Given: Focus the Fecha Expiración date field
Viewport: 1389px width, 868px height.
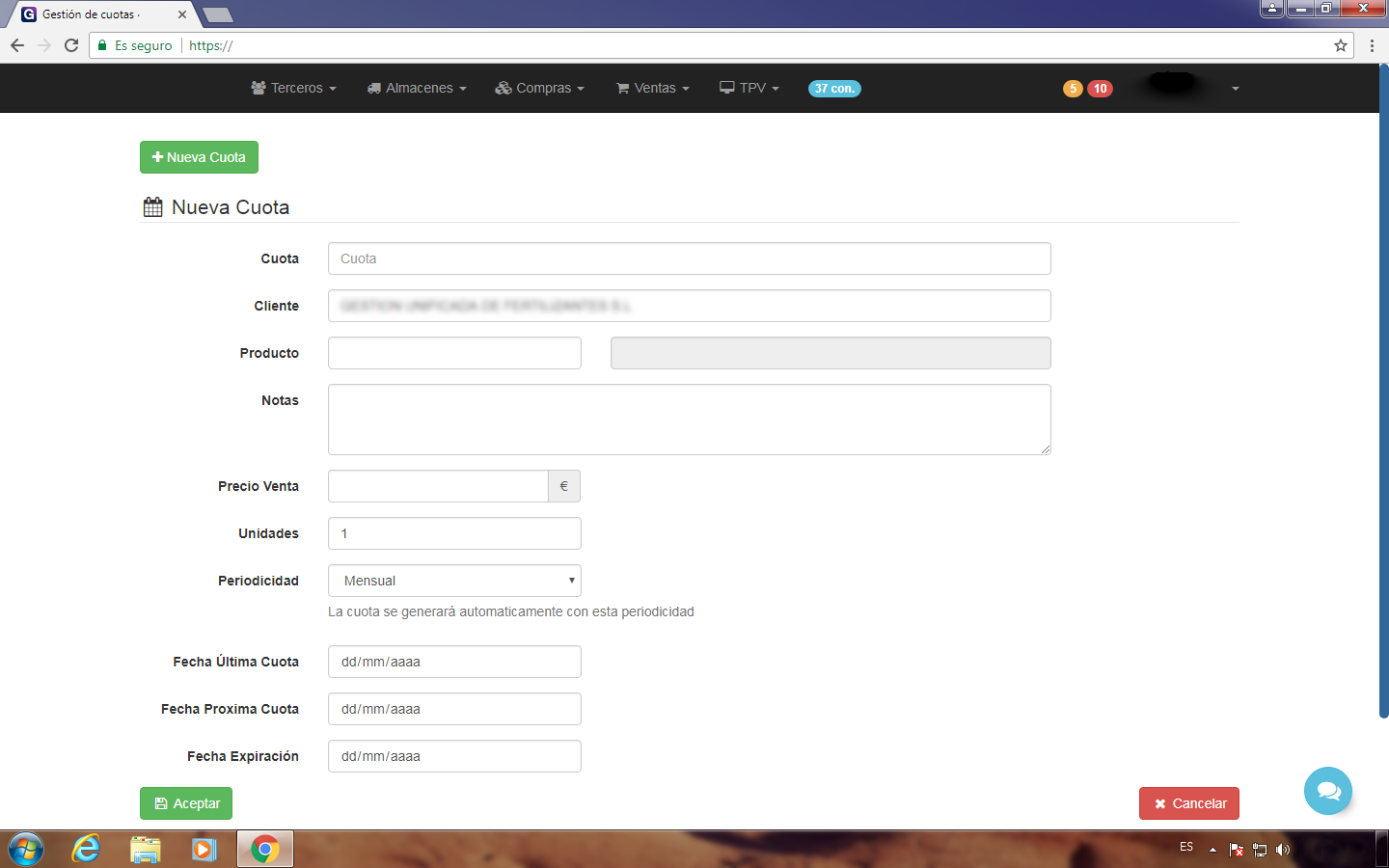Looking at the screenshot, I should point(454,756).
